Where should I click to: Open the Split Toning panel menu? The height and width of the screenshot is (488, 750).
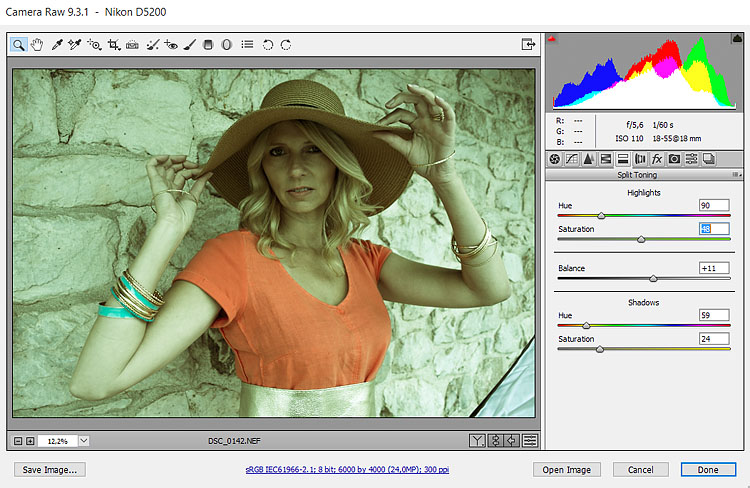[x=736, y=175]
